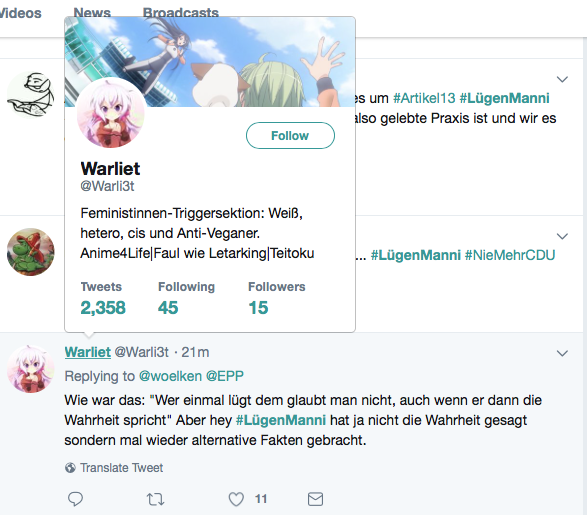Switch to the Broadcasts tab
Image resolution: width=587 pixels, height=515 pixels.
181,13
